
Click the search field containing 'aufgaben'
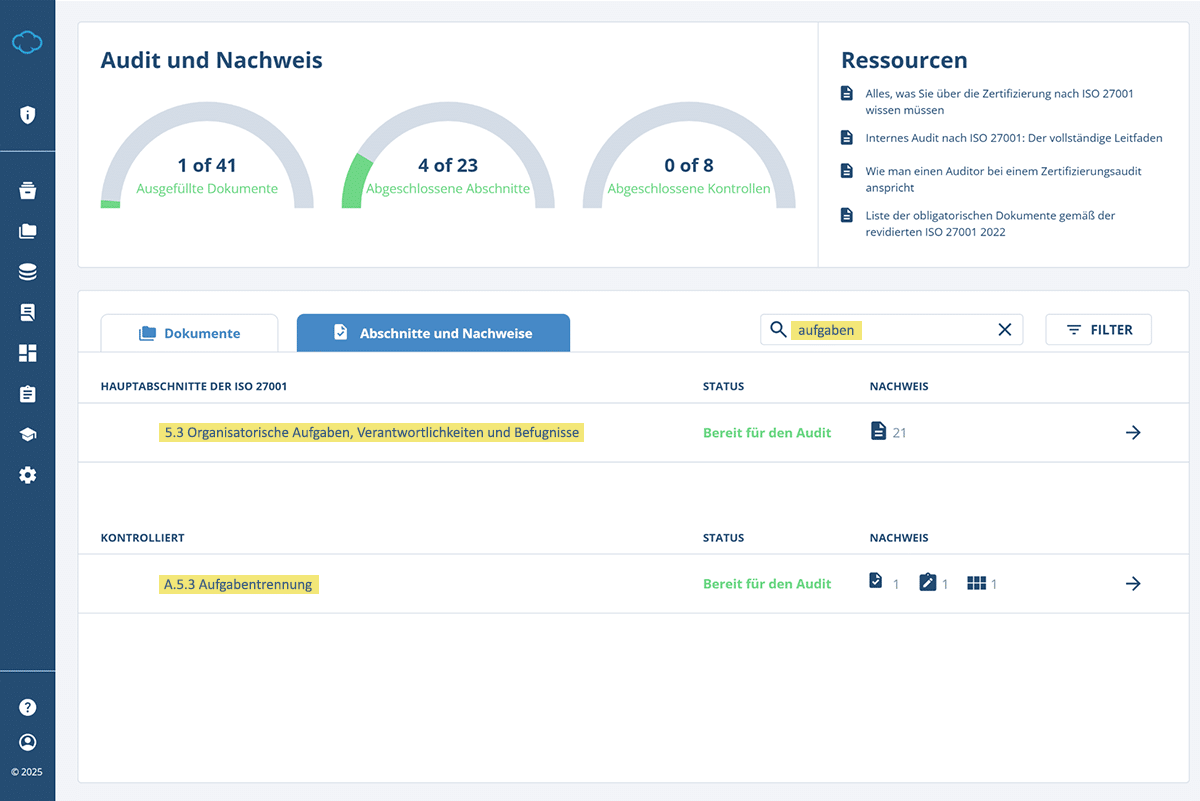[890, 330]
